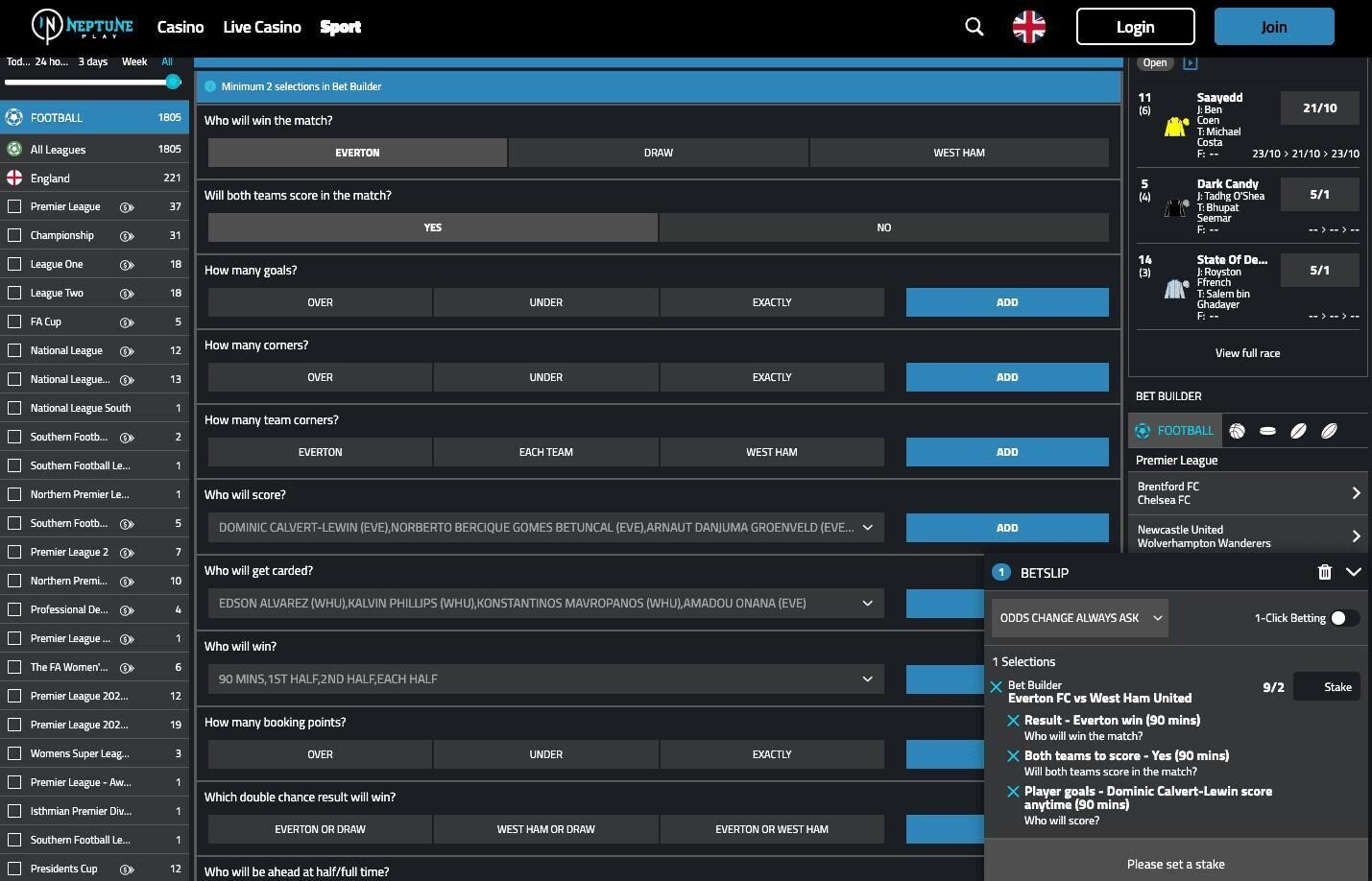Select NO for both teams score

tap(884, 227)
